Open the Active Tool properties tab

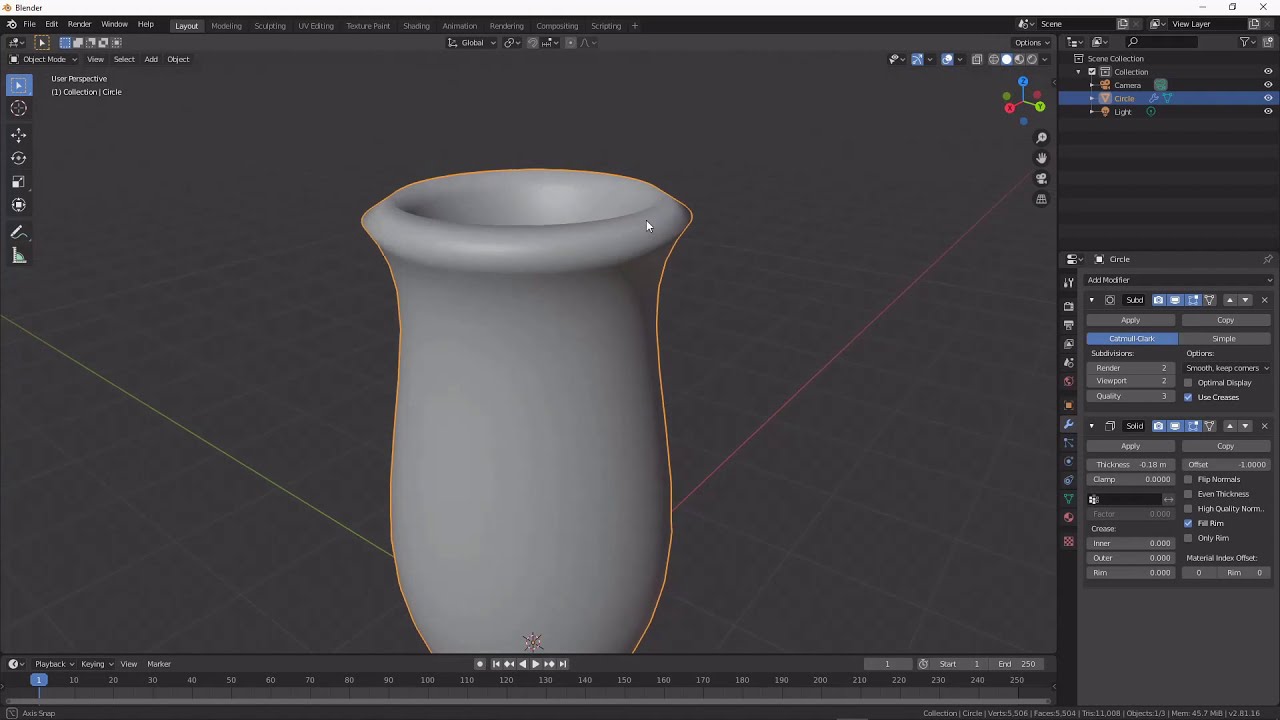(1068, 283)
